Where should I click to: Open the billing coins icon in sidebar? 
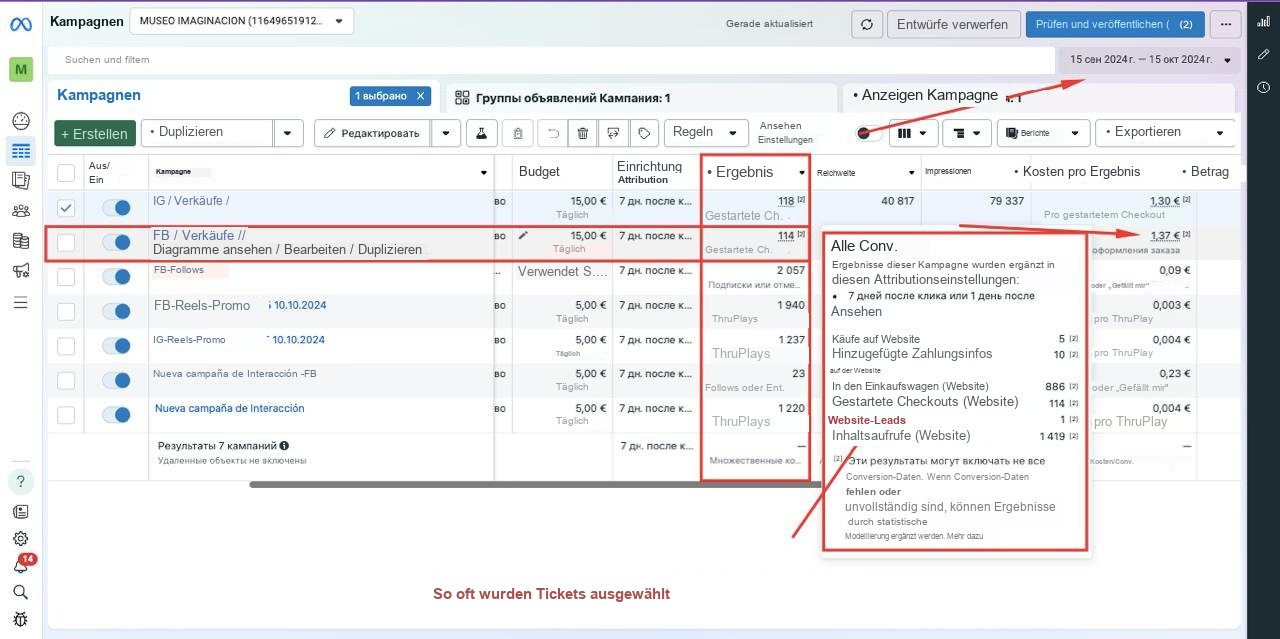21,240
